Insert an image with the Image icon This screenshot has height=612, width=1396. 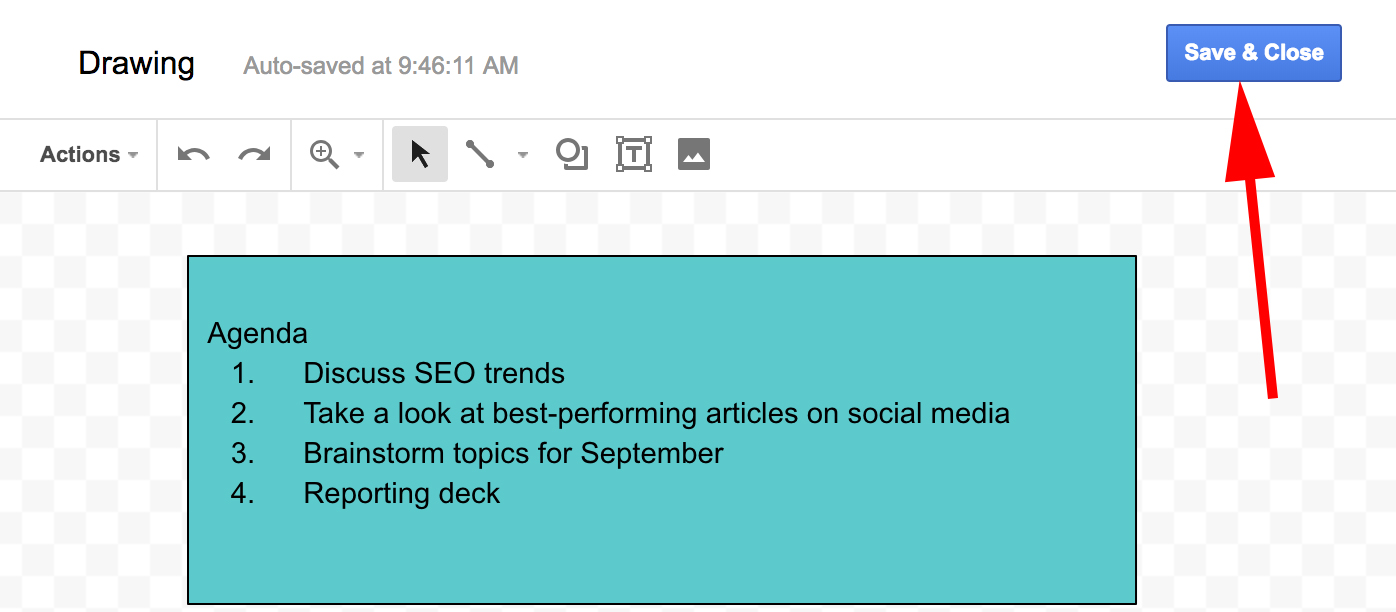694,155
